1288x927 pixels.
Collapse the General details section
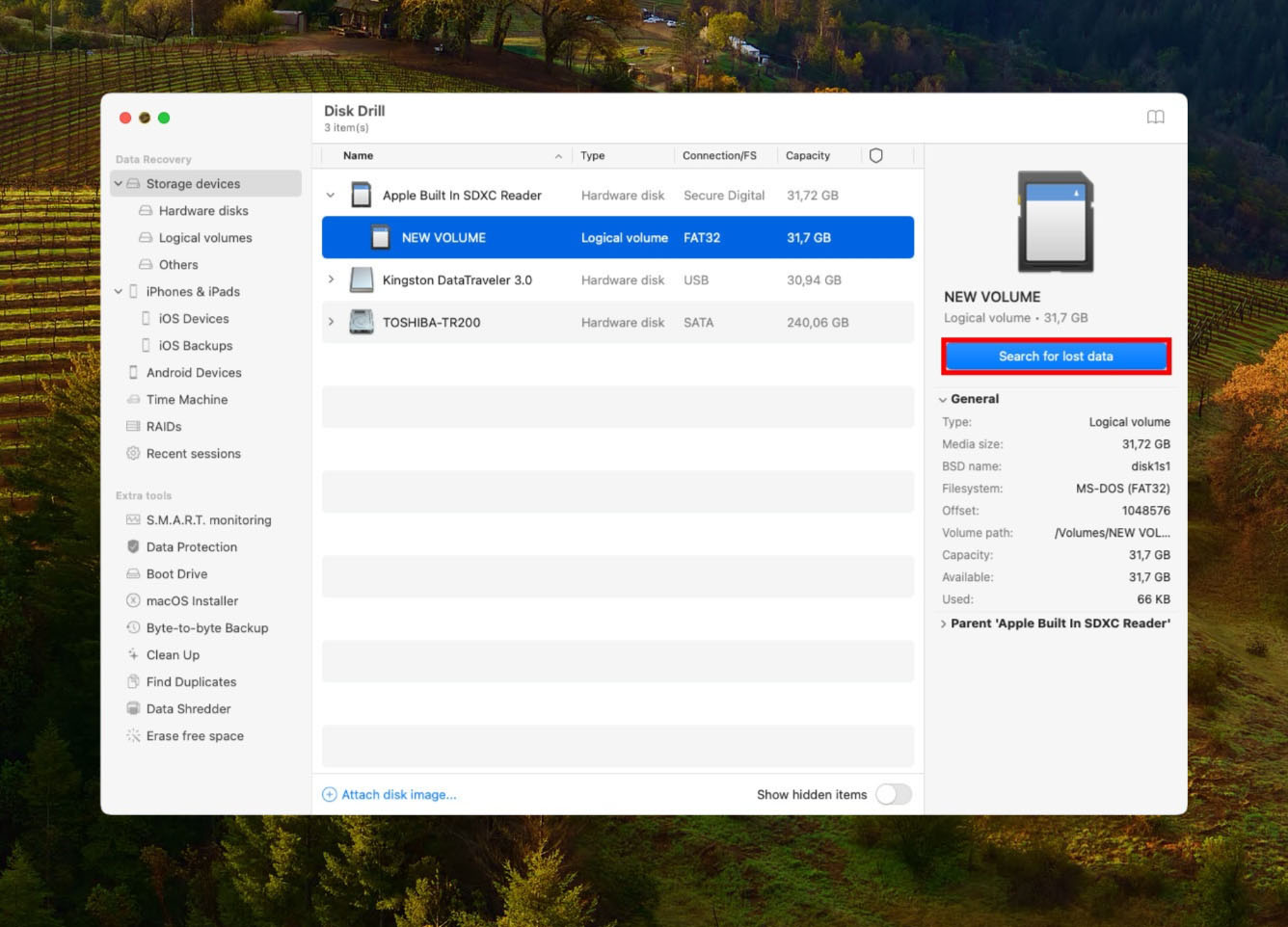[943, 399]
